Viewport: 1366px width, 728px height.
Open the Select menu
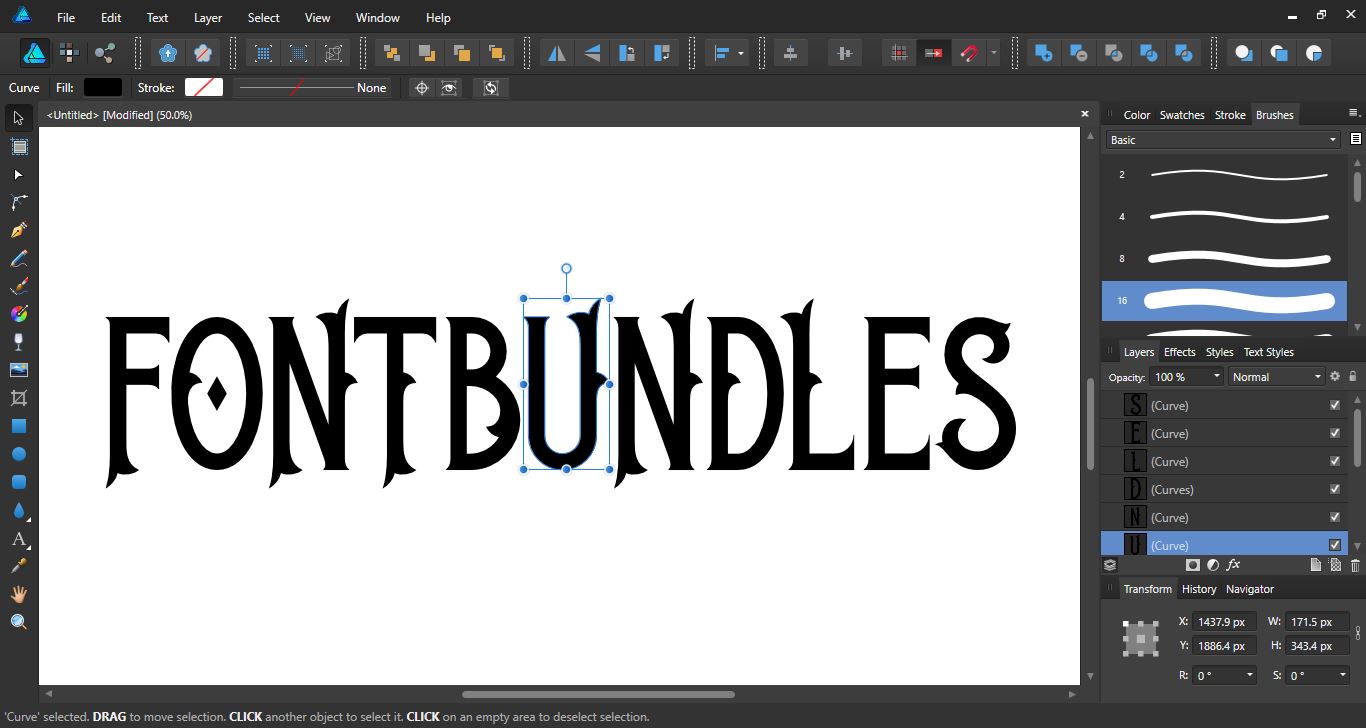pos(264,17)
